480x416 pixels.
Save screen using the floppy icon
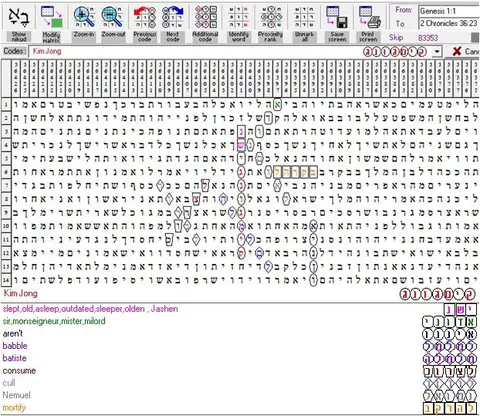click(337, 17)
